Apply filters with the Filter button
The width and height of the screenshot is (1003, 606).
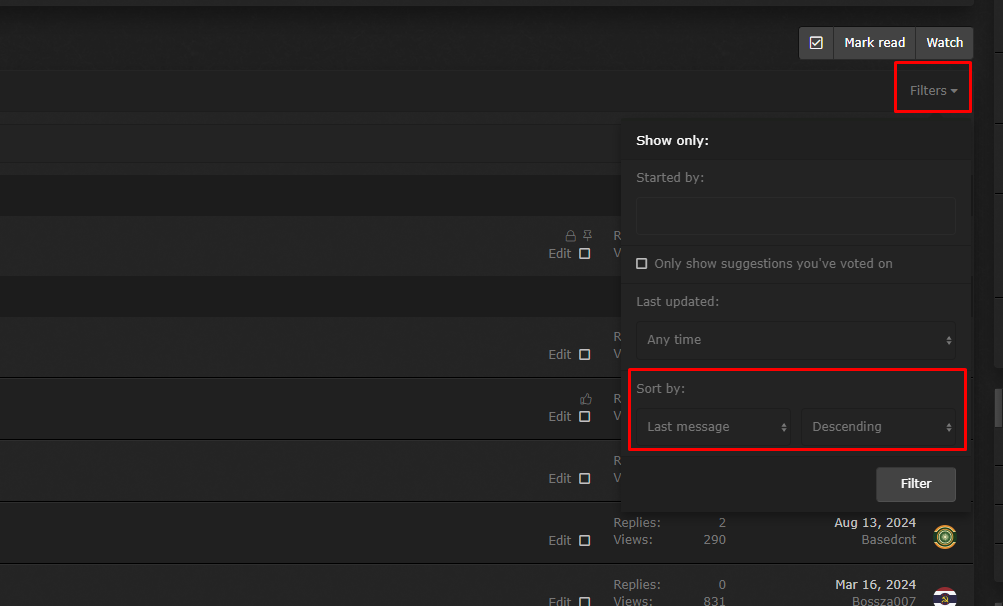(x=915, y=484)
